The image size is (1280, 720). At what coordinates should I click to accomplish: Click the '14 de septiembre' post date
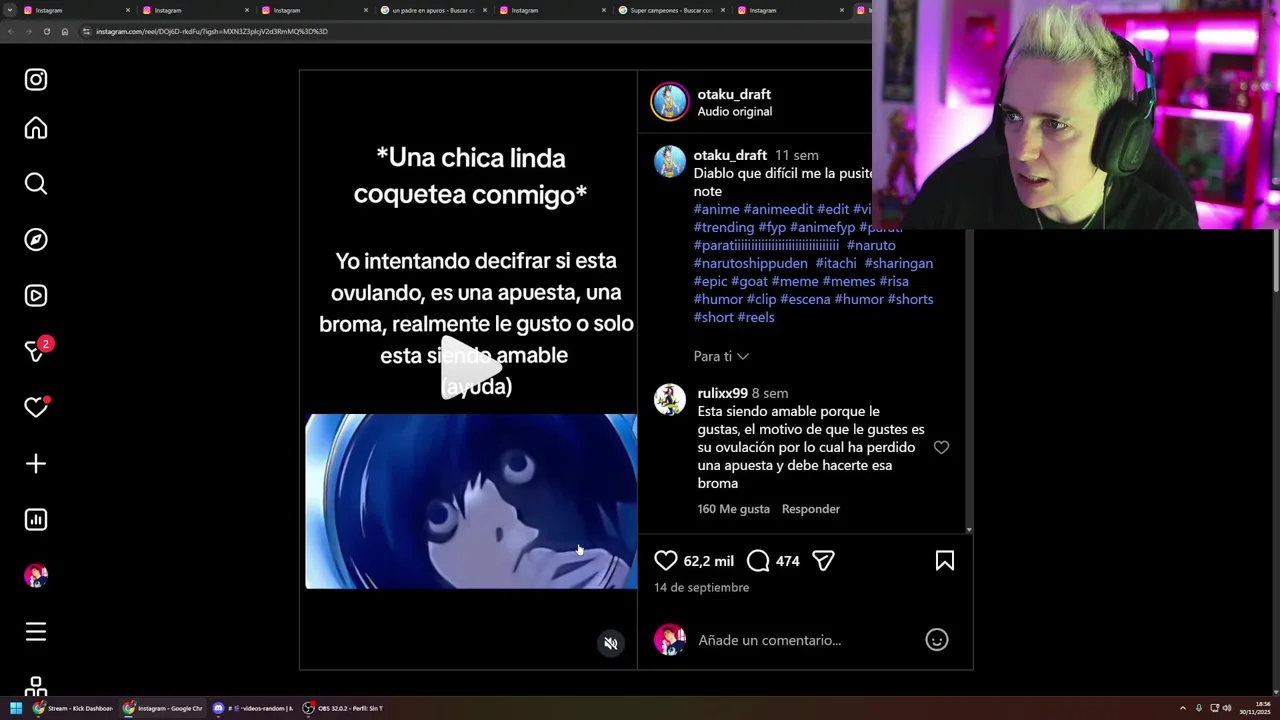pos(701,587)
